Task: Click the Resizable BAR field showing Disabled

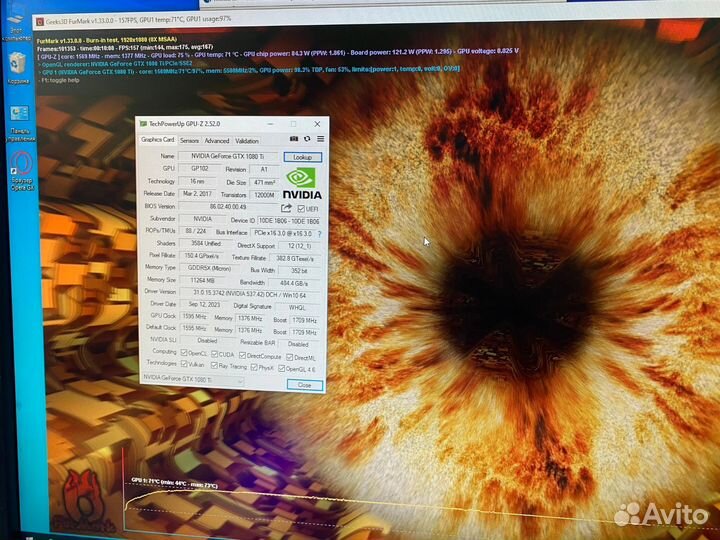Action: (x=298, y=343)
